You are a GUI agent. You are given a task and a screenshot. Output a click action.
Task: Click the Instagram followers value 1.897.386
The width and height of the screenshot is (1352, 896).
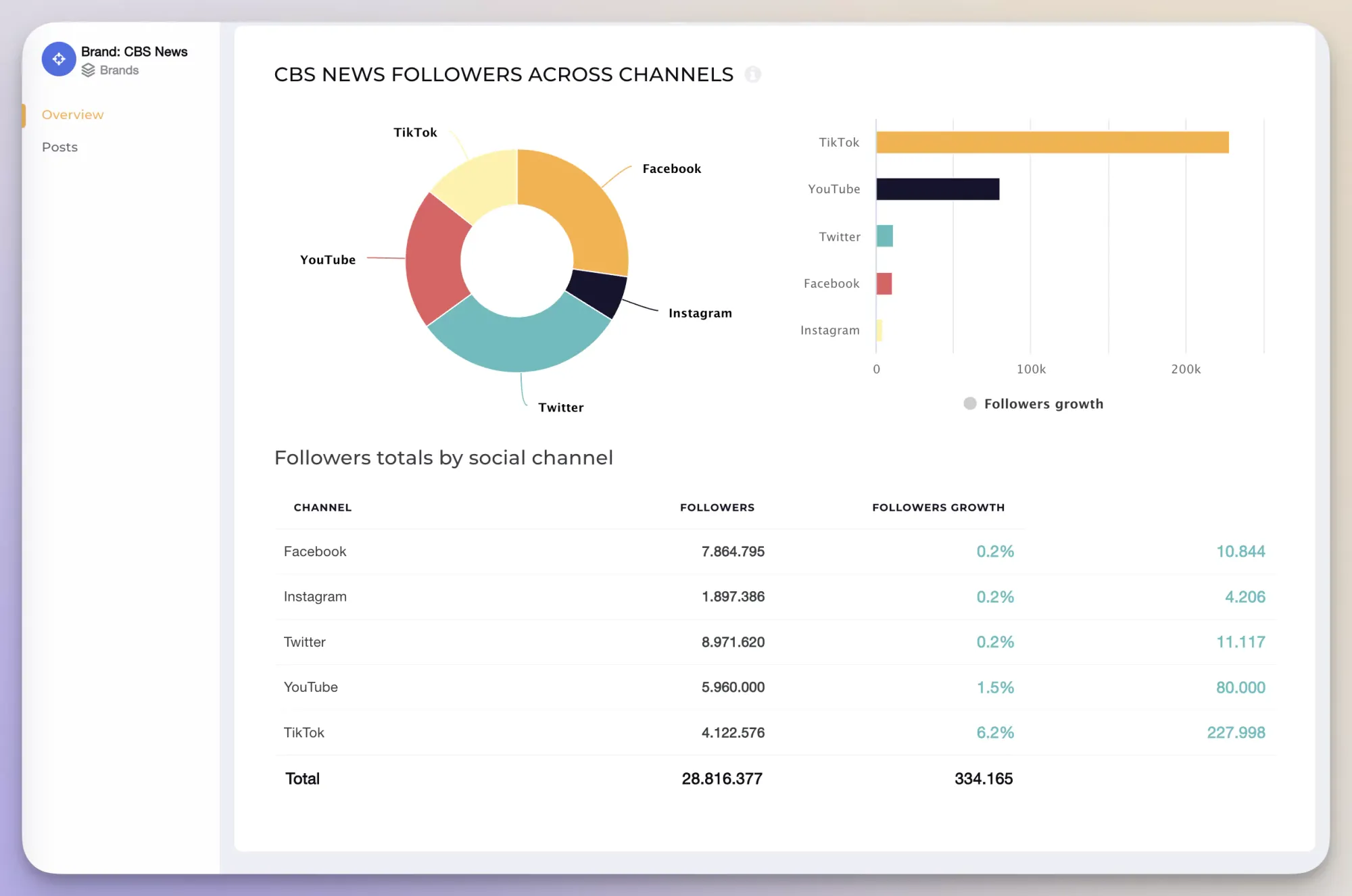click(x=733, y=597)
